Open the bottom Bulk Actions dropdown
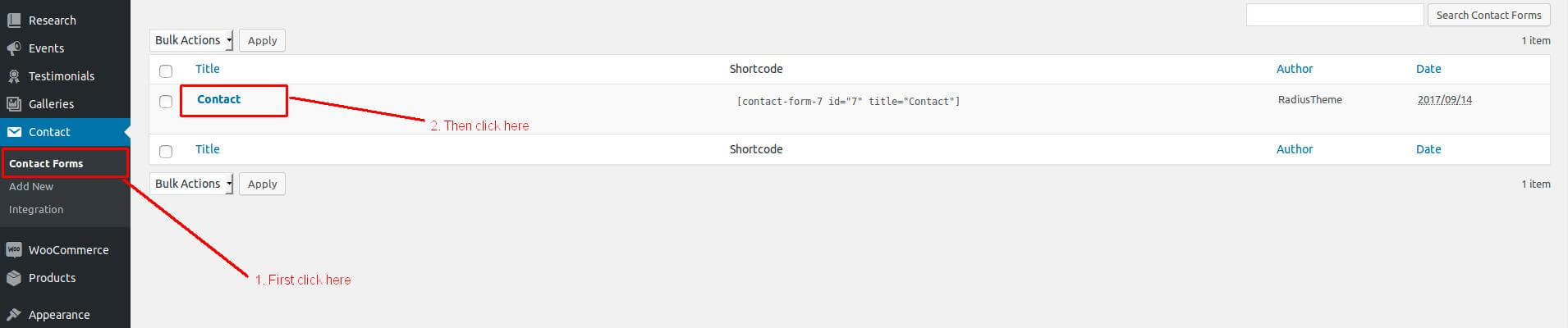This screenshot has width=1568, height=328. [x=191, y=184]
